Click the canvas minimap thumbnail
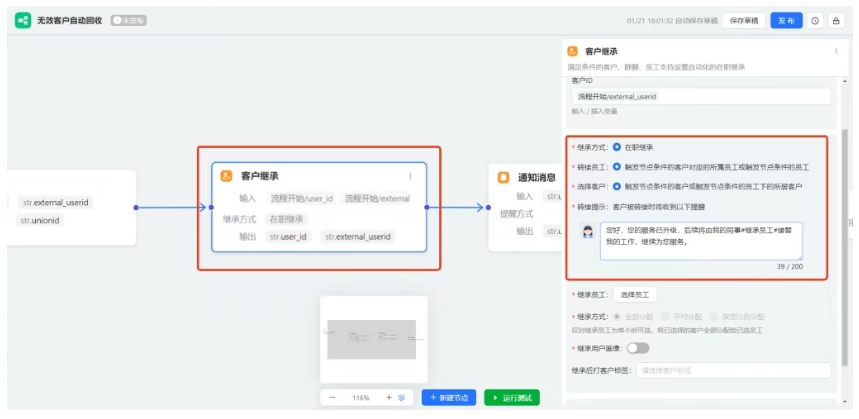The width and height of the screenshot is (859, 419). [x=374, y=340]
